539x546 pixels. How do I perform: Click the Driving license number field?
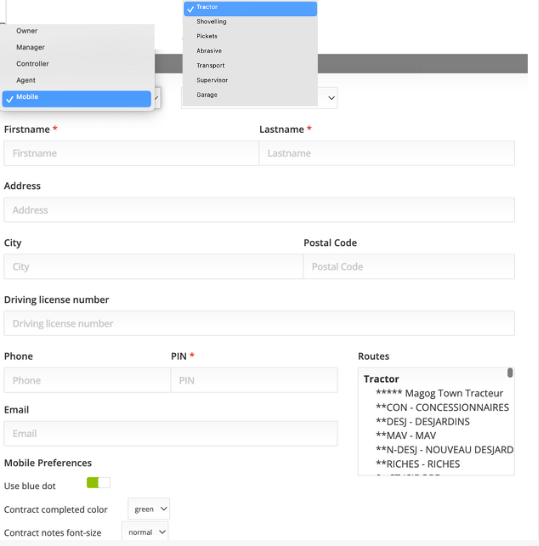(259, 323)
